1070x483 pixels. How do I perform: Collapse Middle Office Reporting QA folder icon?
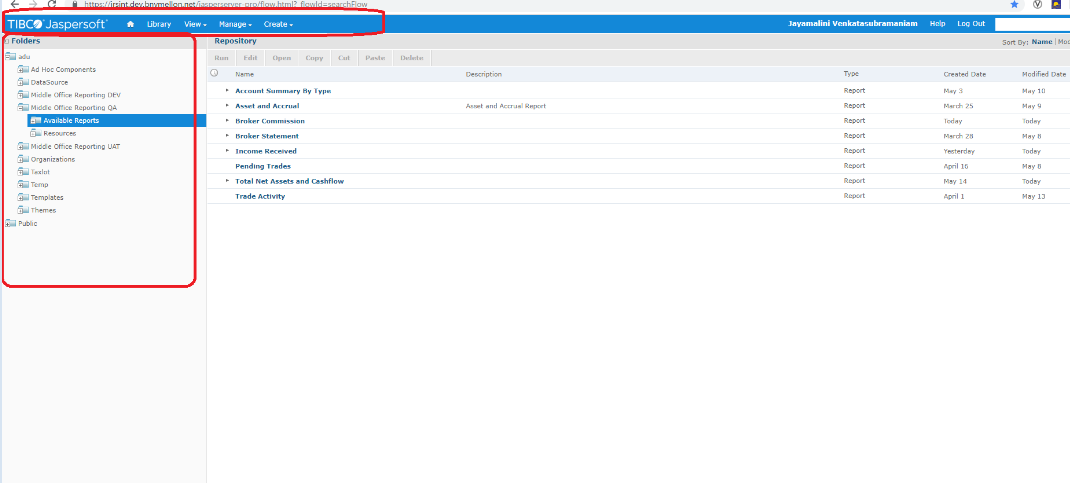[x=23, y=108]
